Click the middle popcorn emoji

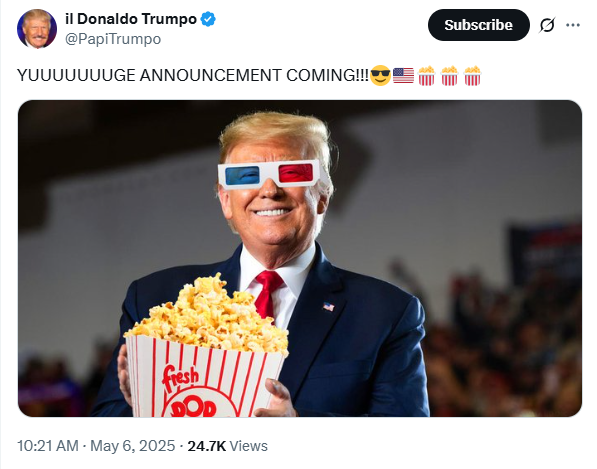click(x=449, y=75)
